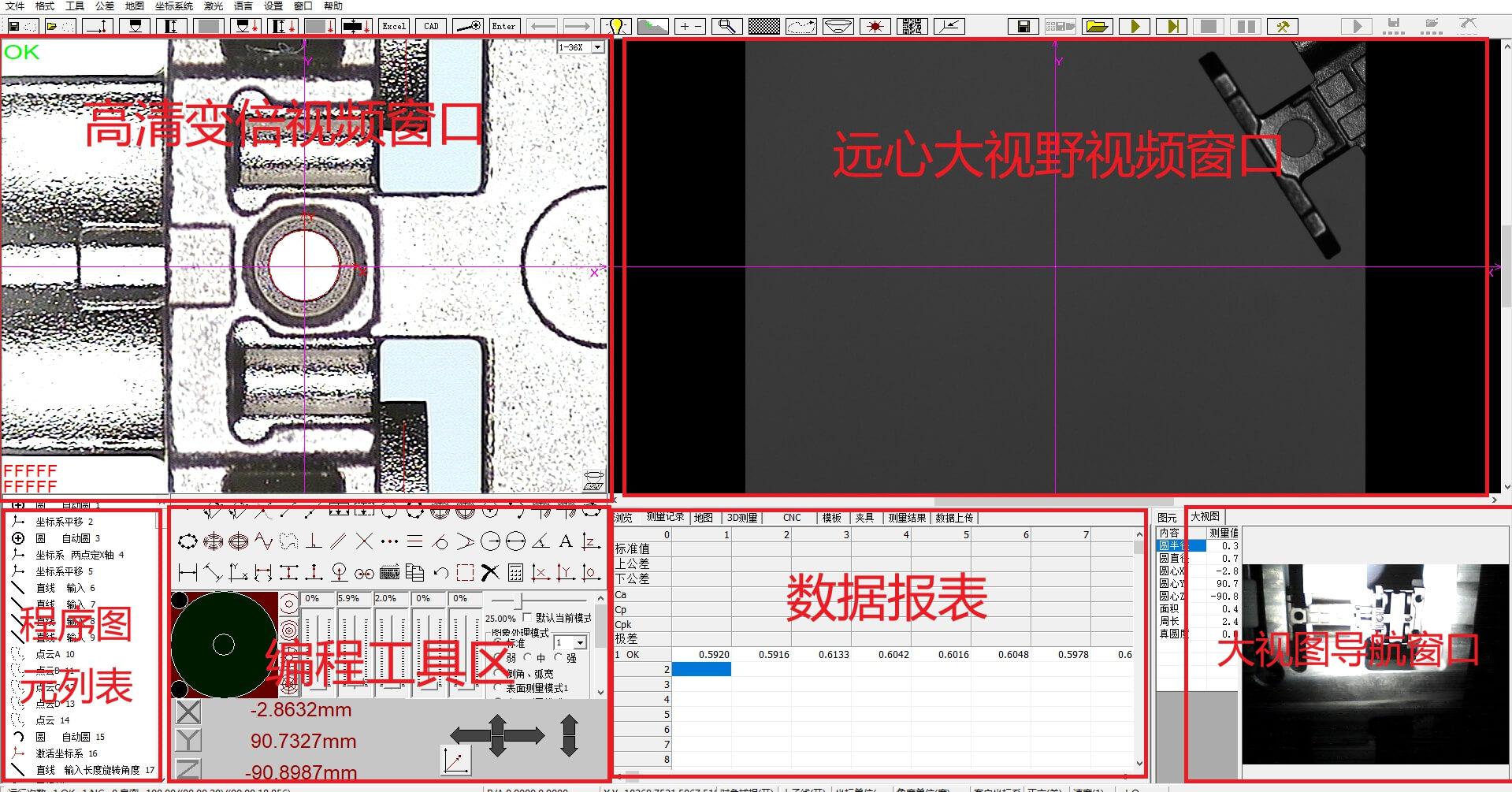Click the QR code scan icon
The width and height of the screenshot is (1512, 792).
coord(912,27)
